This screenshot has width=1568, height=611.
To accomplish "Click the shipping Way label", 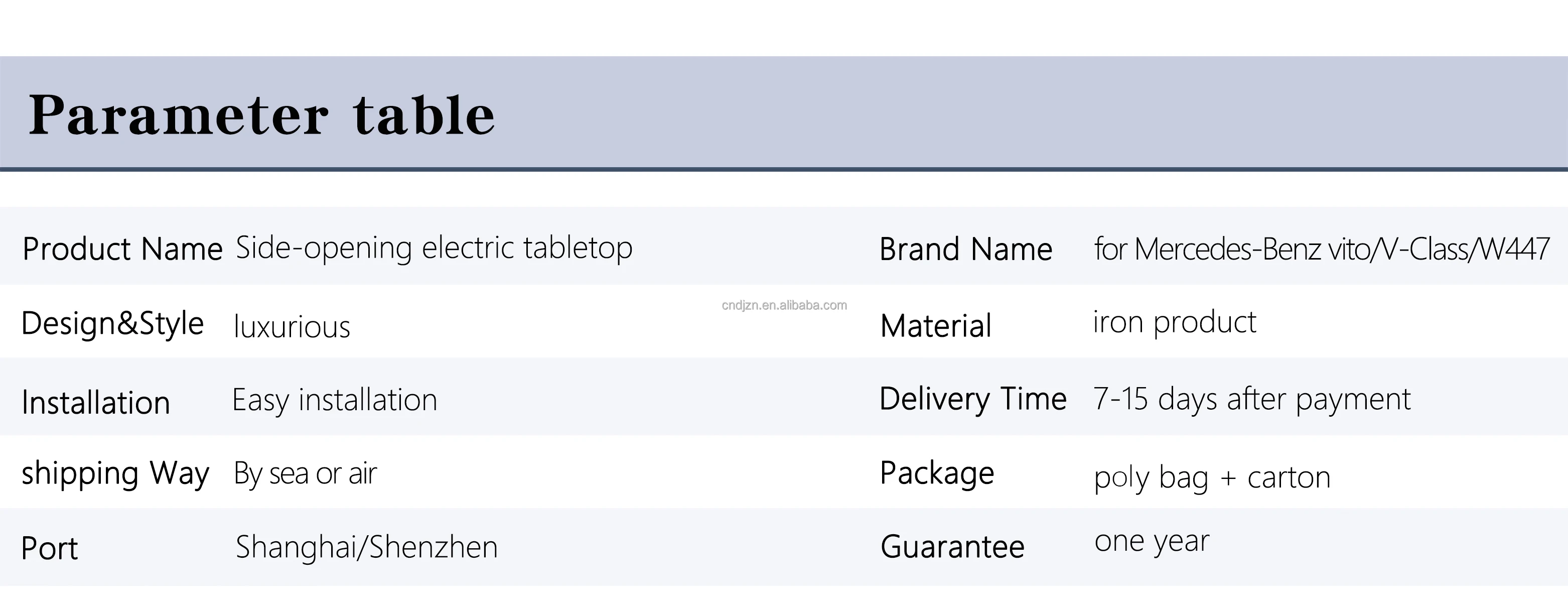I will click(x=115, y=473).
